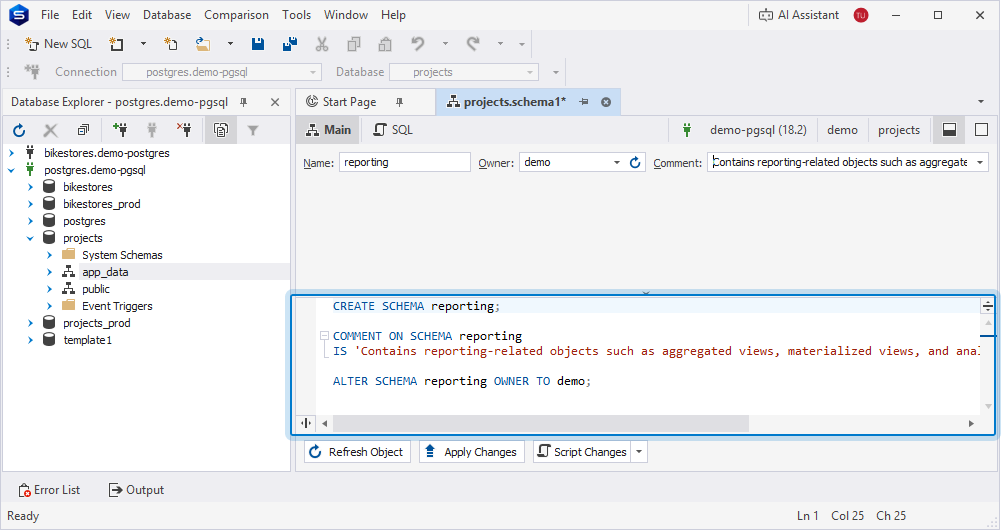Open the Comparison menu
Screen dimensions: 1001x530
click(x=236, y=15)
